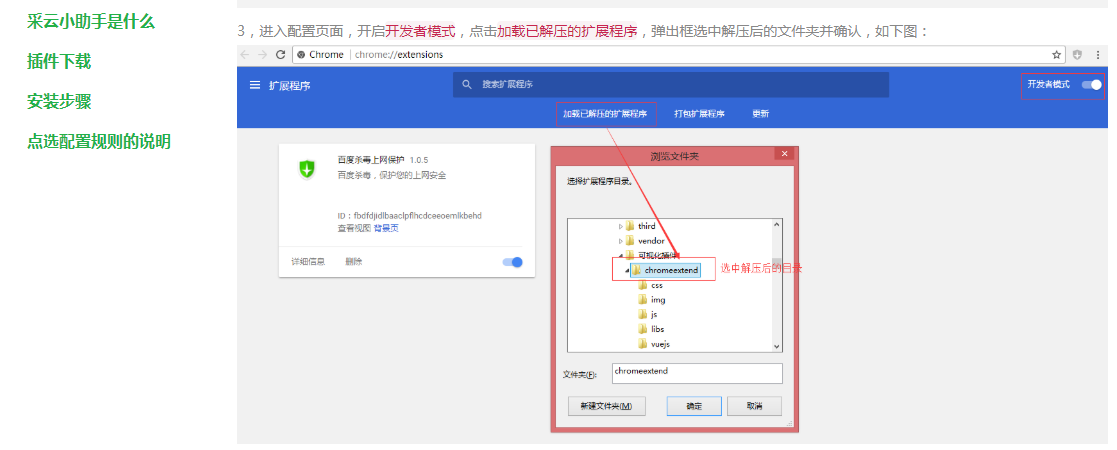
Task: Open the 插件下载 sidebar link
Action: (x=59, y=61)
